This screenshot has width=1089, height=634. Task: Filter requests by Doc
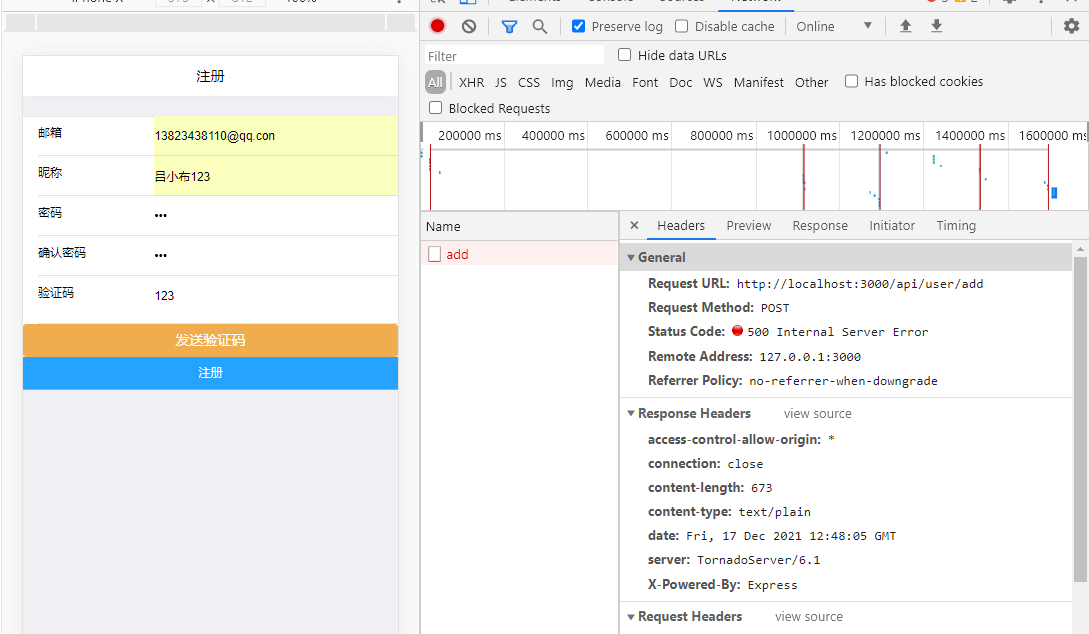[x=681, y=83]
